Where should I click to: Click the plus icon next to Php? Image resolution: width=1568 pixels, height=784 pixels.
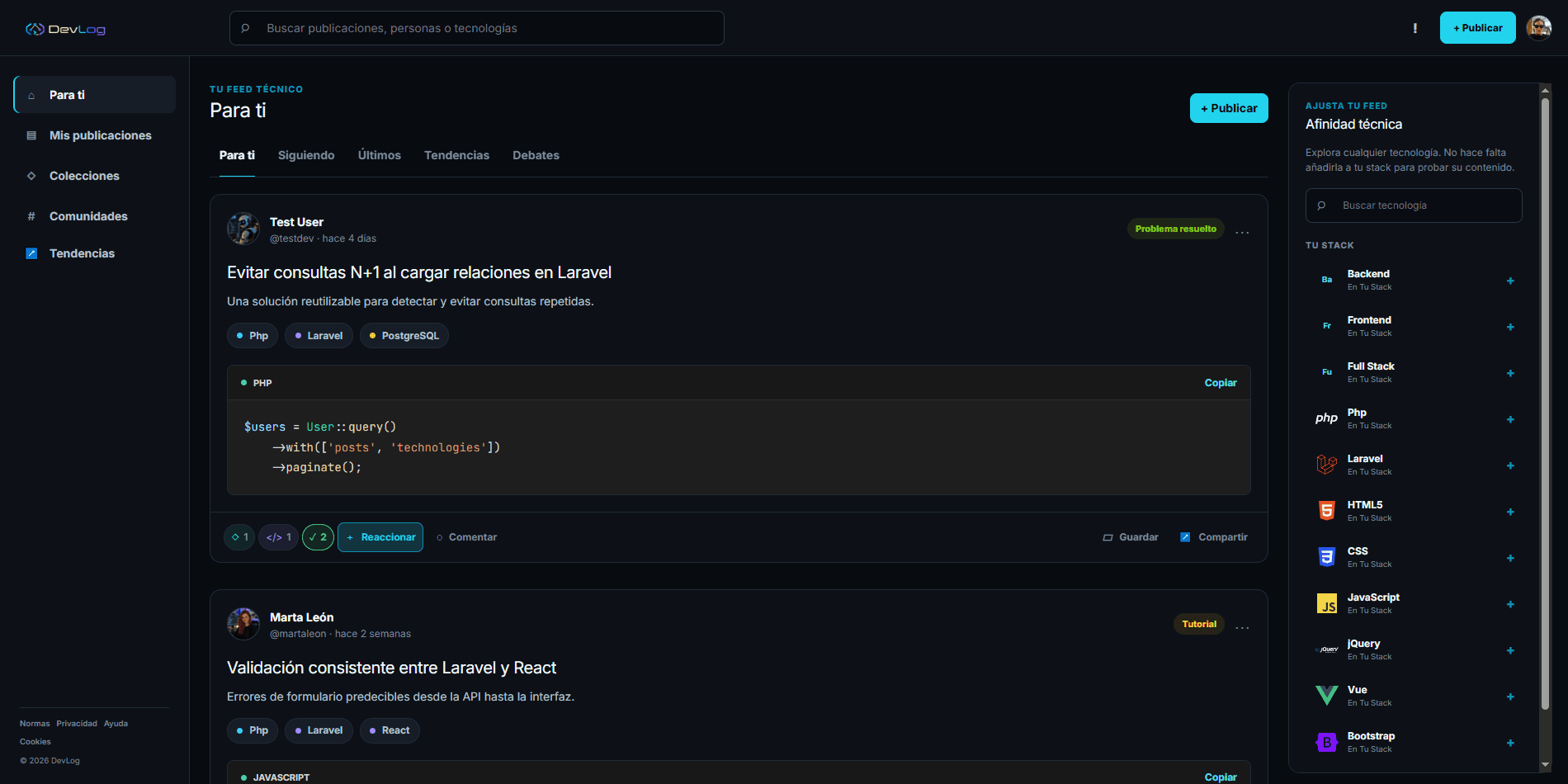pyautogui.click(x=1510, y=419)
